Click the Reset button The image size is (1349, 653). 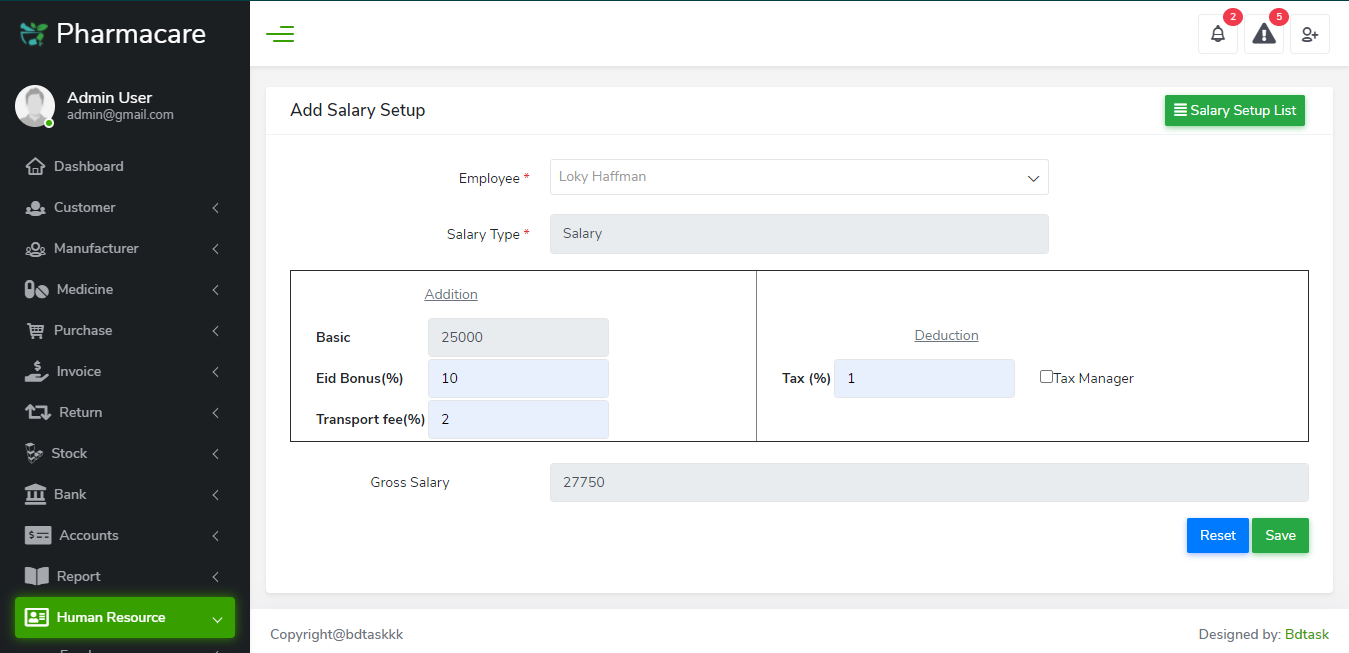pyautogui.click(x=1217, y=535)
